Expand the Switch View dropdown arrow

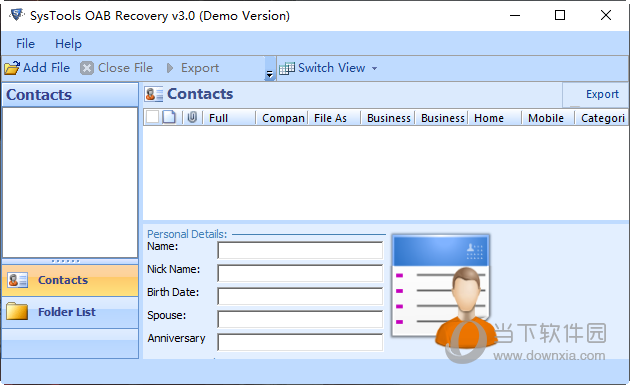pyautogui.click(x=374, y=68)
